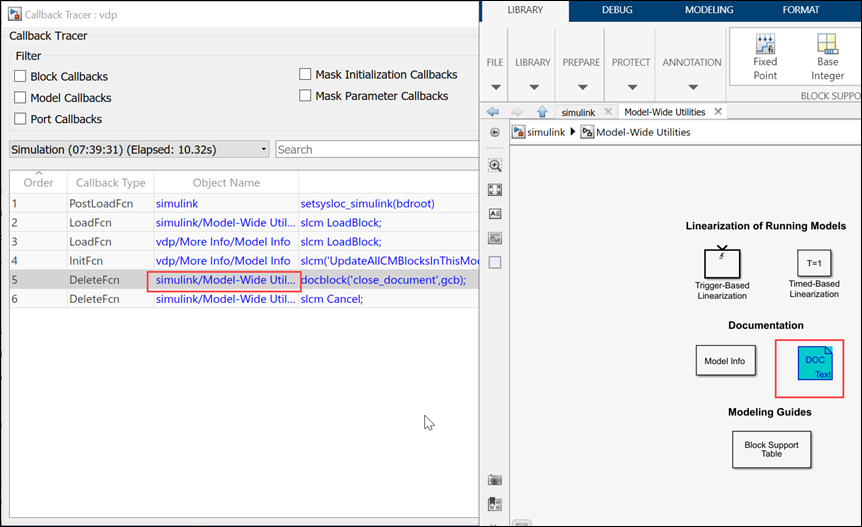
Task: Switch to the FORMAT ribbon tab
Action: (x=800, y=10)
